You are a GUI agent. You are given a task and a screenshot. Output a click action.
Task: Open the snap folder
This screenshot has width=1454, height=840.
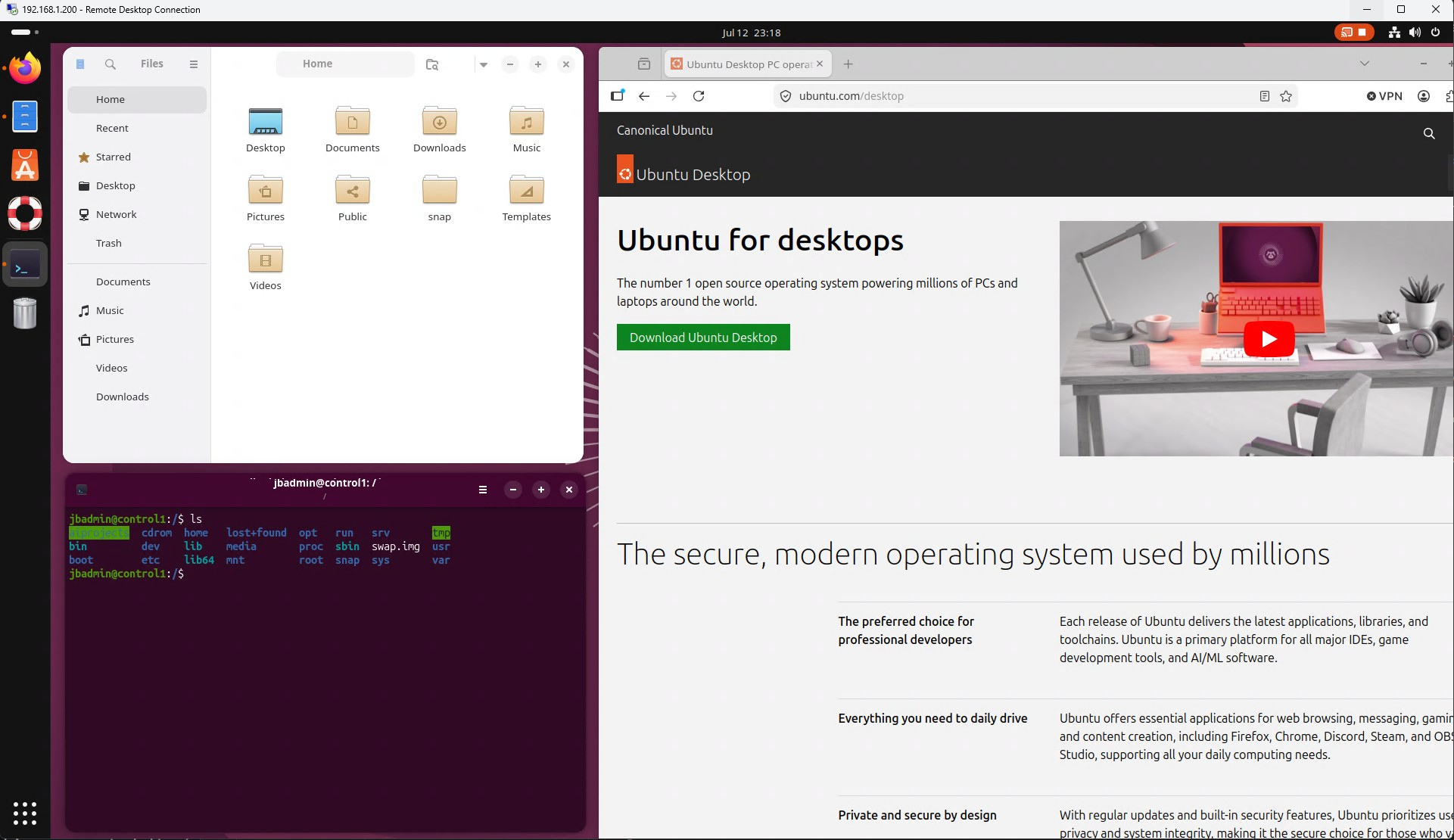pyautogui.click(x=440, y=199)
